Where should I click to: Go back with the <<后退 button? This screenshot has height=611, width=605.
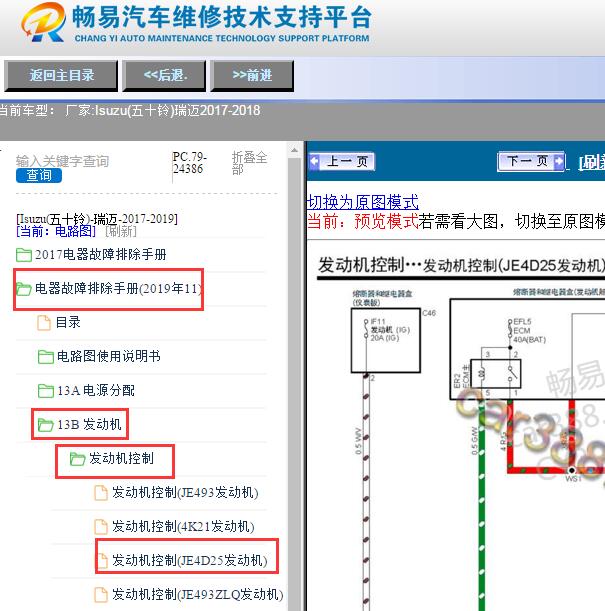pyautogui.click(x=164, y=76)
